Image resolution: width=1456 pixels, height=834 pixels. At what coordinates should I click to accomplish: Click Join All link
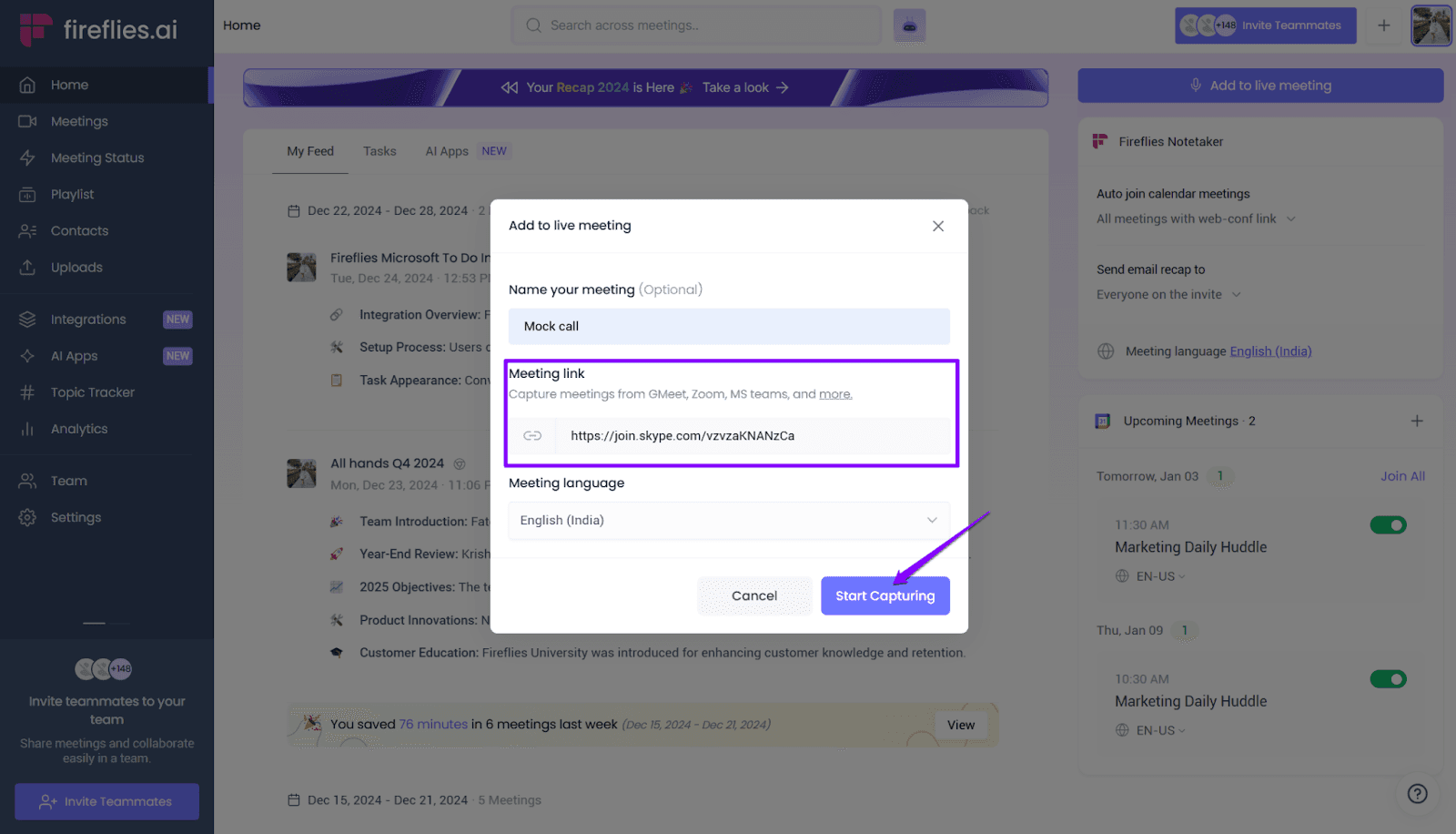click(x=1402, y=476)
